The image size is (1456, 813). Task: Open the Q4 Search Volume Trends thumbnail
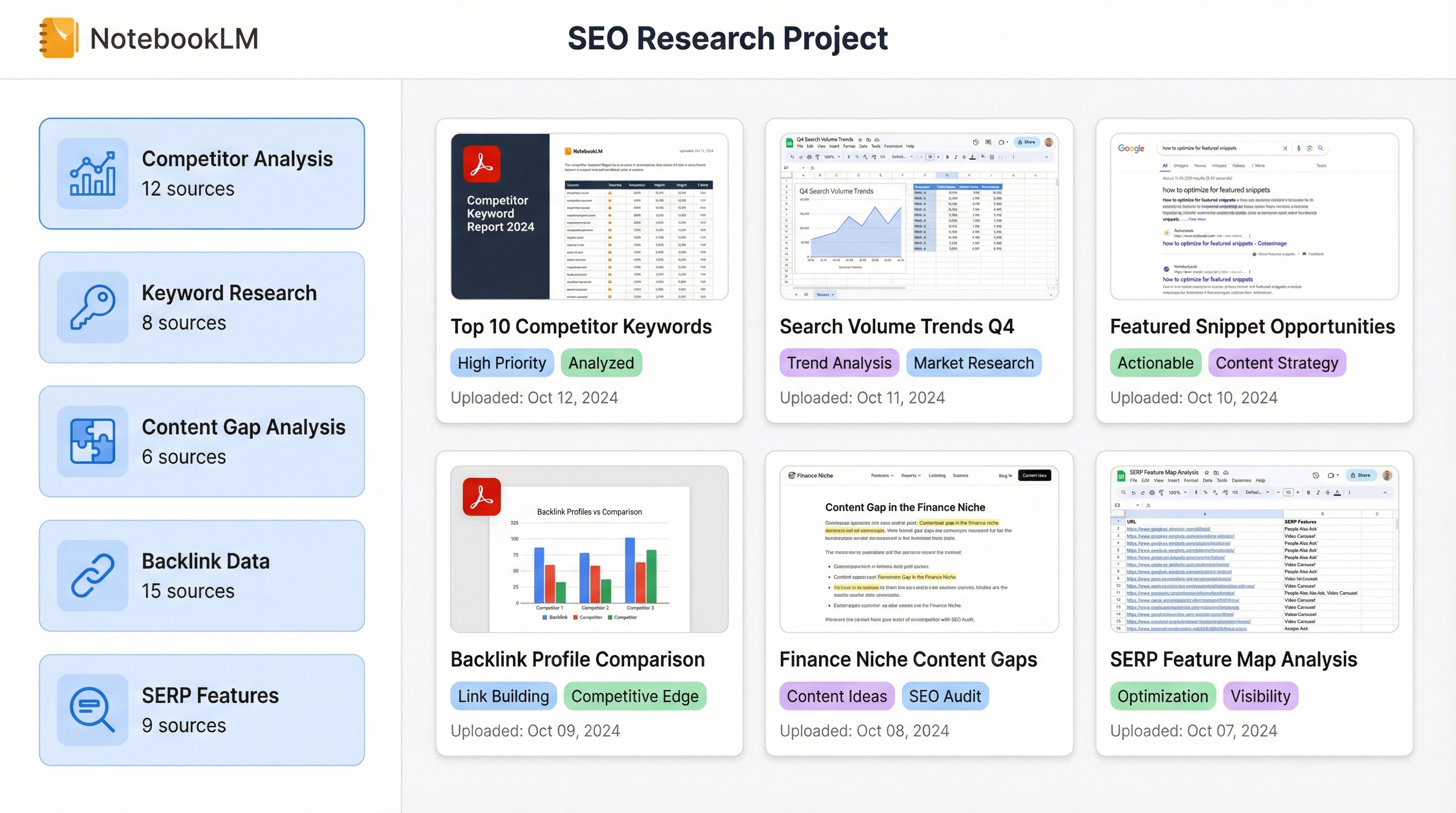tap(919, 216)
